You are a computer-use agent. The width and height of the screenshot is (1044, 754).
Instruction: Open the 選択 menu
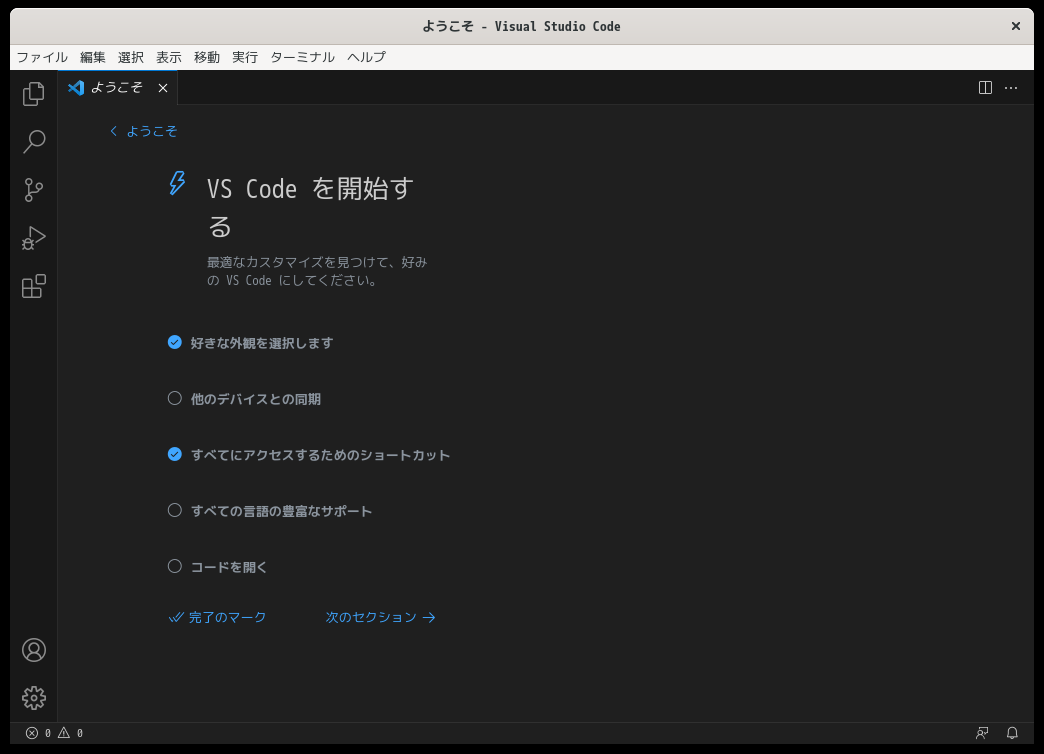pyautogui.click(x=130, y=57)
